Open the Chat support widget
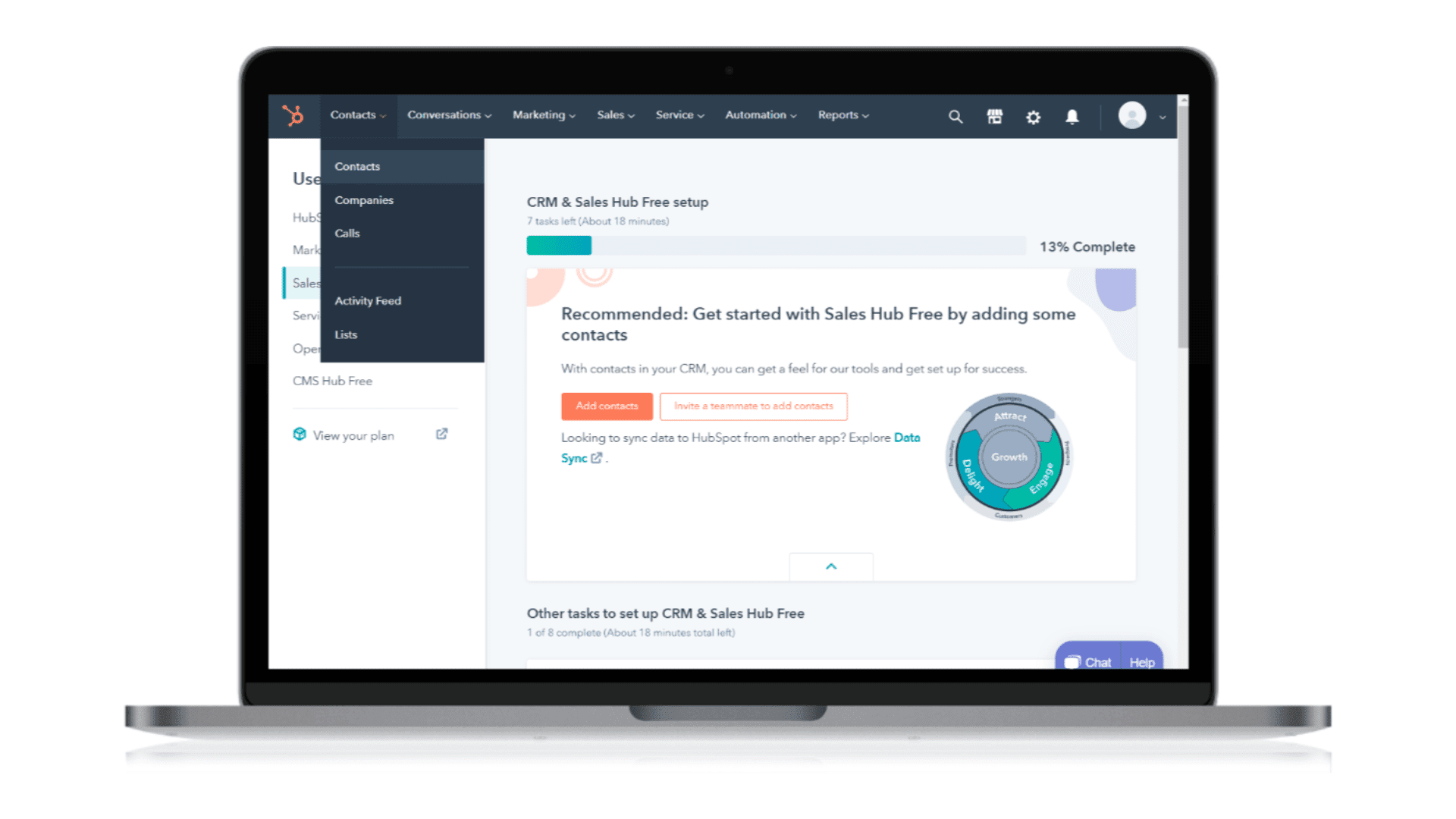Image resolution: width=1456 pixels, height=819 pixels. coord(1090,660)
